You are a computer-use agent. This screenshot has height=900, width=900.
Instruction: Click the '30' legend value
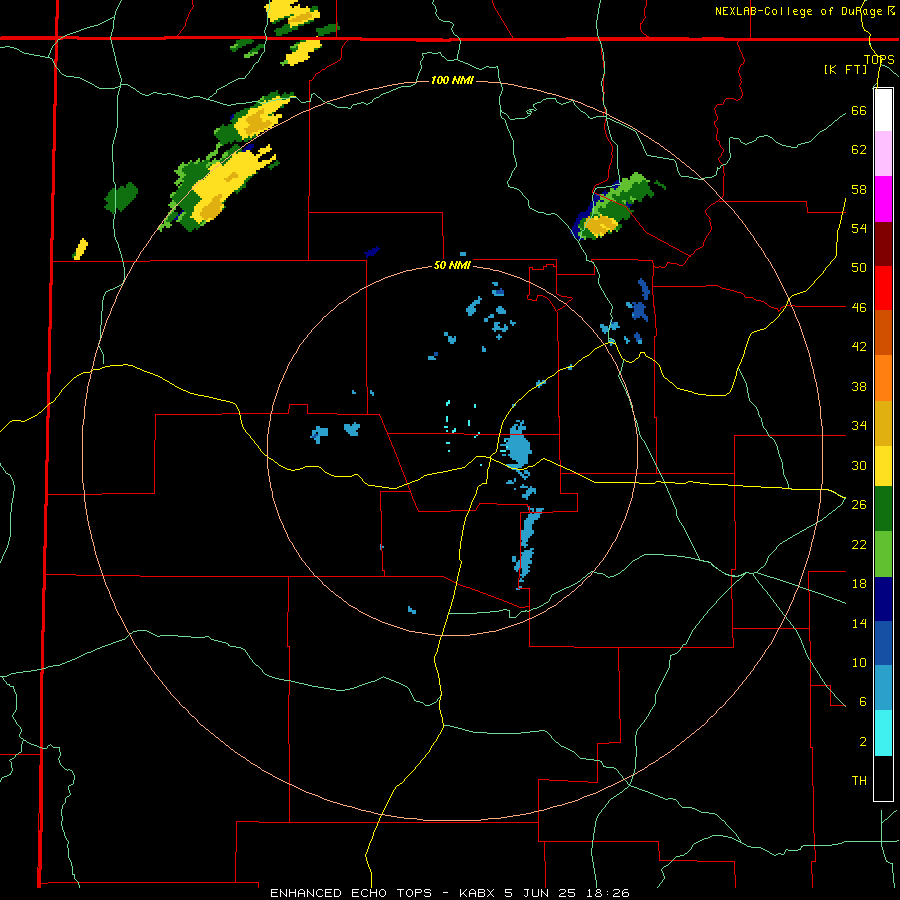[x=859, y=465]
